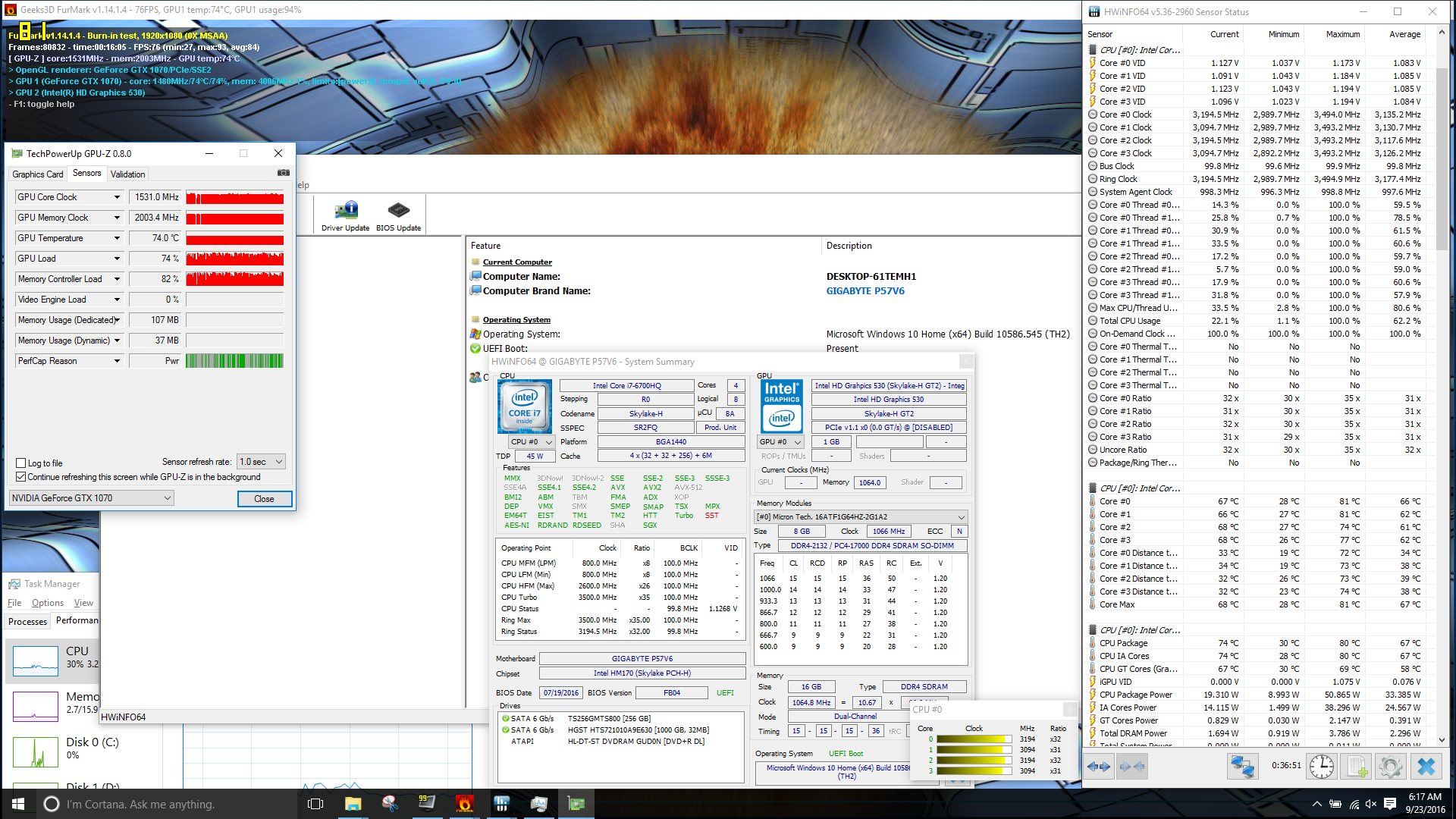Reset sensor timer with clock icon
Screen dimensions: 1456x819
1321,767
